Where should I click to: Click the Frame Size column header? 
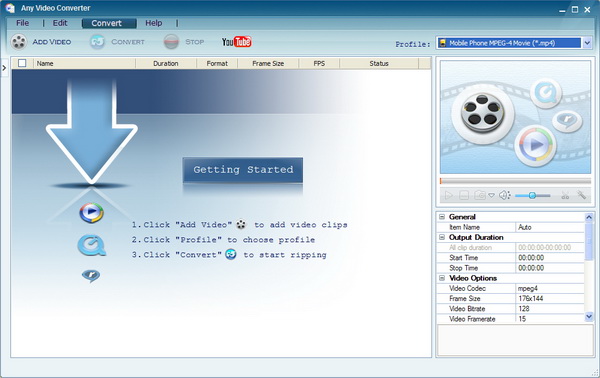(x=268, y=64)
